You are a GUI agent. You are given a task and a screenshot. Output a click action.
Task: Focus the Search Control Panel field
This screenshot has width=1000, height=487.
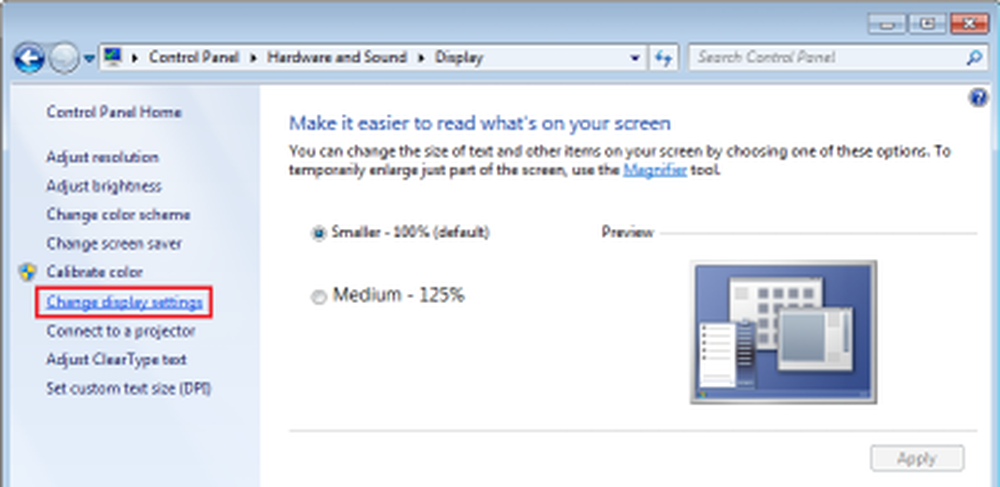[x=825, y=58]
